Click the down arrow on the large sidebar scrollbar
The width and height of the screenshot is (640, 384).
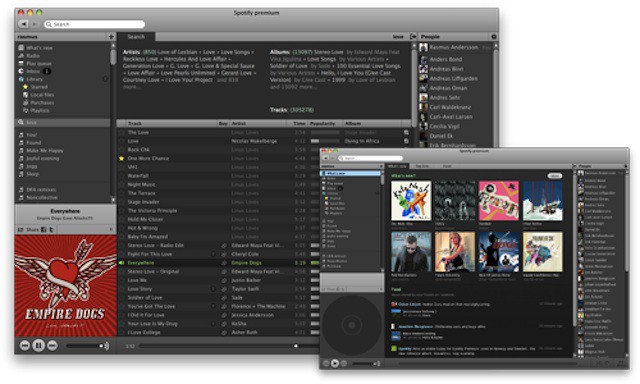[x=113, y=200]
